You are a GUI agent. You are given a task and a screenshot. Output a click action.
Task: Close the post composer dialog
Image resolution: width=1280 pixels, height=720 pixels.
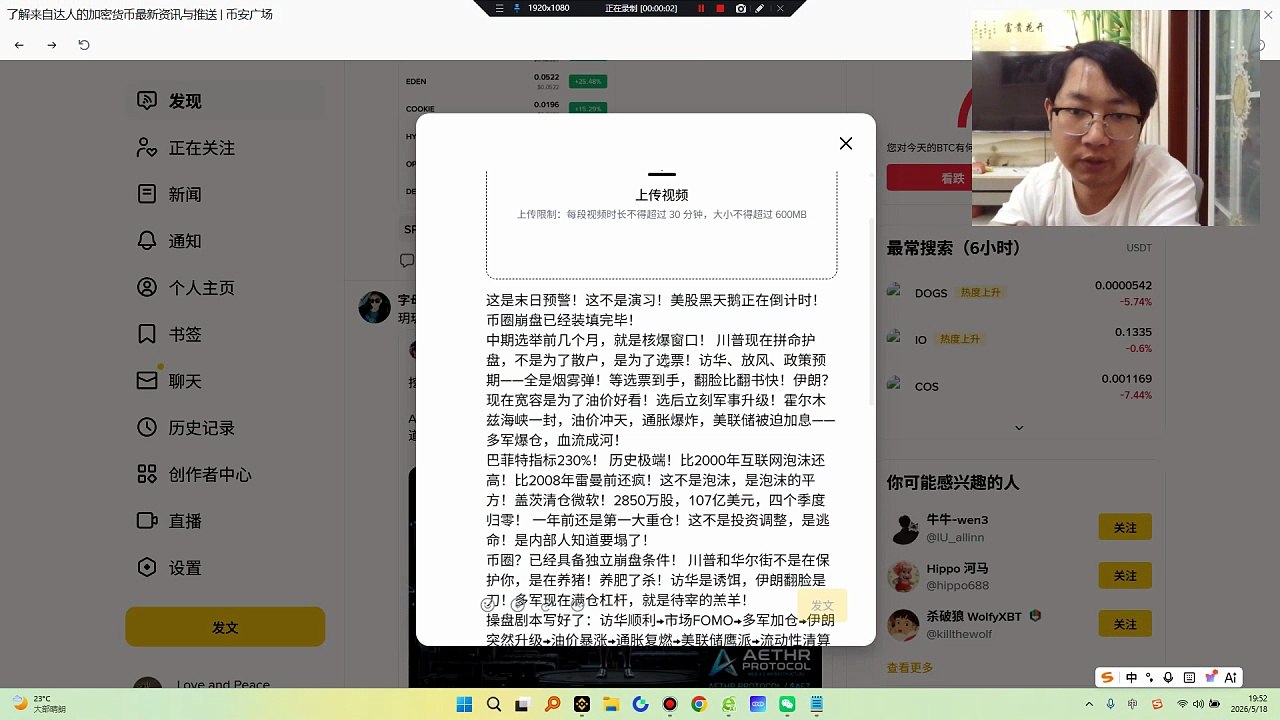coord(846,143)
